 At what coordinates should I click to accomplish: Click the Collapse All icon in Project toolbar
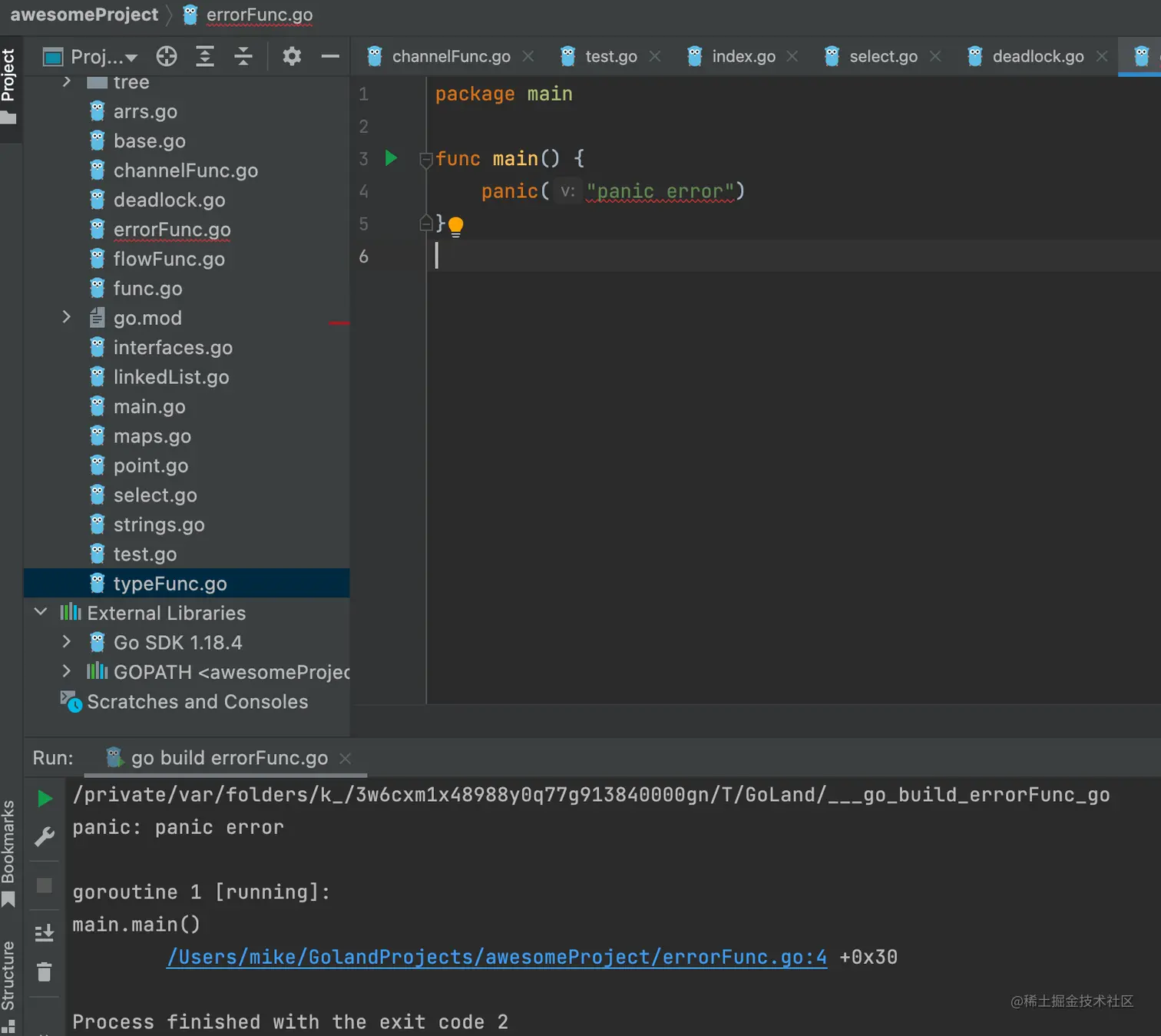click(x=243, y=56)
